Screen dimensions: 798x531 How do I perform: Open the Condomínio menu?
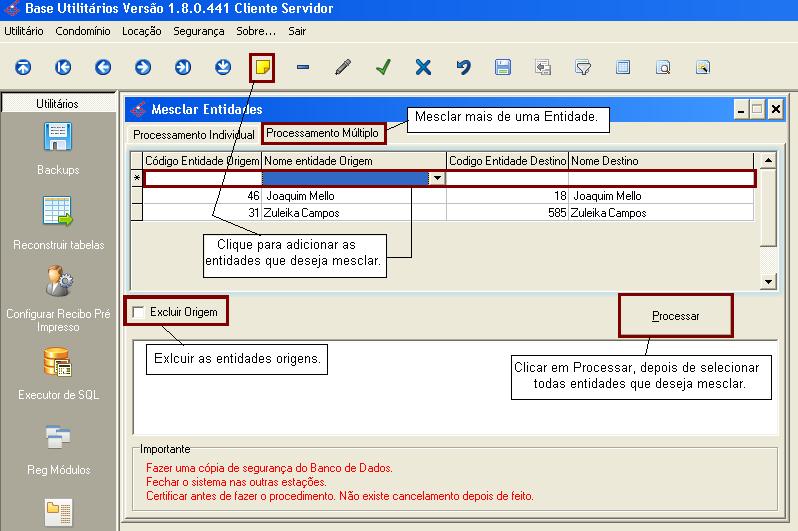tap(83, 31)
